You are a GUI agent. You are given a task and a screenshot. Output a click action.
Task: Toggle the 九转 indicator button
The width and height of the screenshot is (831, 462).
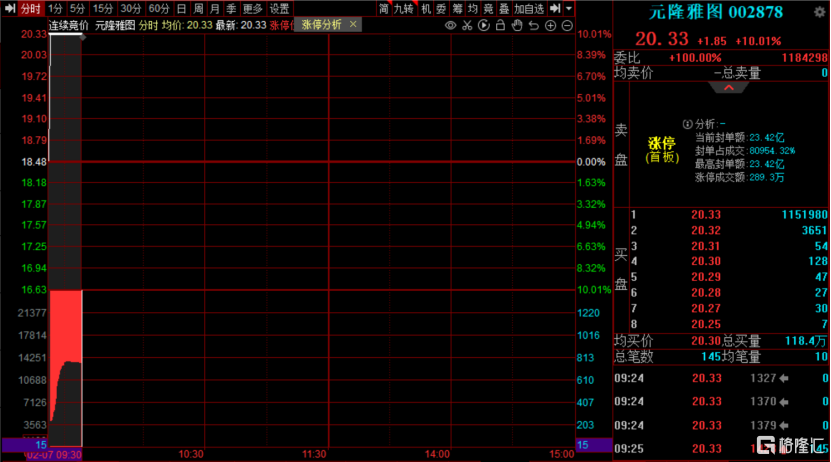tap(402, 8)
